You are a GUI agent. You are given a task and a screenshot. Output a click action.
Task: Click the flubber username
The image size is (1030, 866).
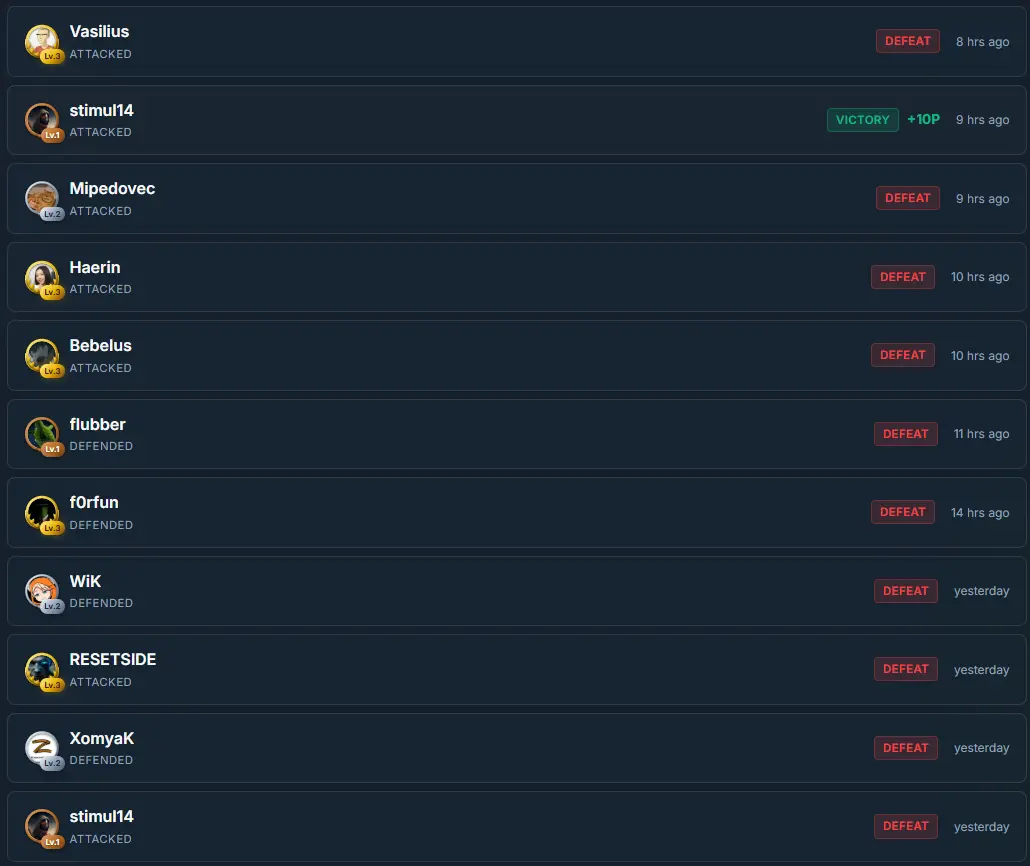point(97,424)
